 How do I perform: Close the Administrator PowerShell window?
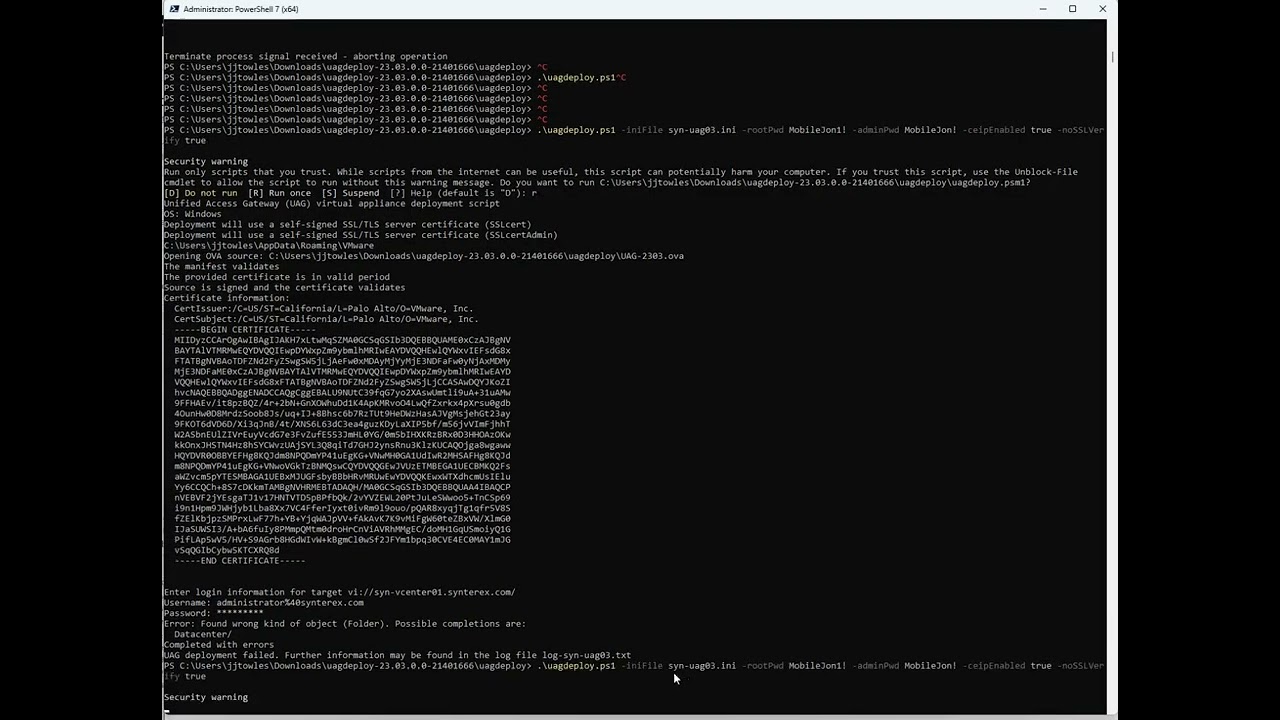click(1103, 9)
